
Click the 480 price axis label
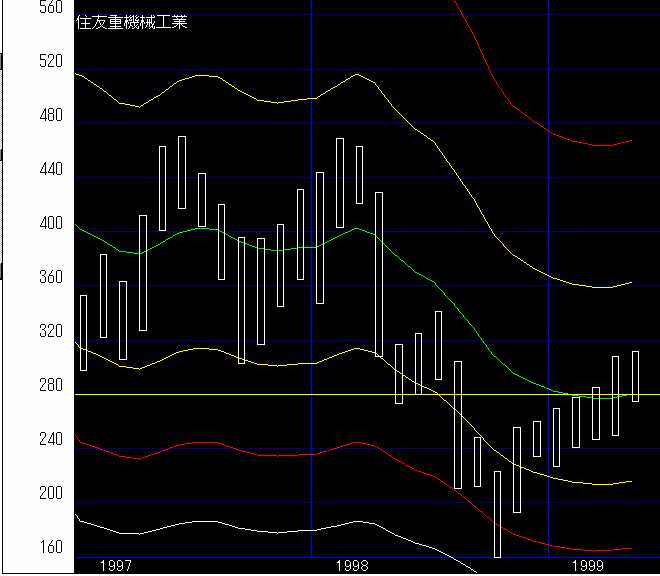tap(50, 116)
